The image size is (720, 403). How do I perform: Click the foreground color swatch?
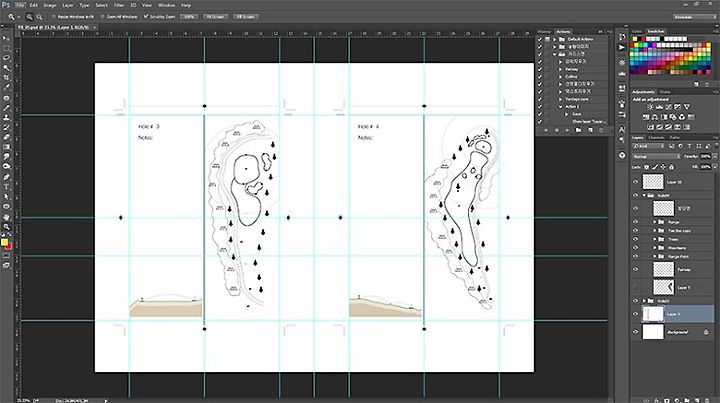(x=4, y=242)
